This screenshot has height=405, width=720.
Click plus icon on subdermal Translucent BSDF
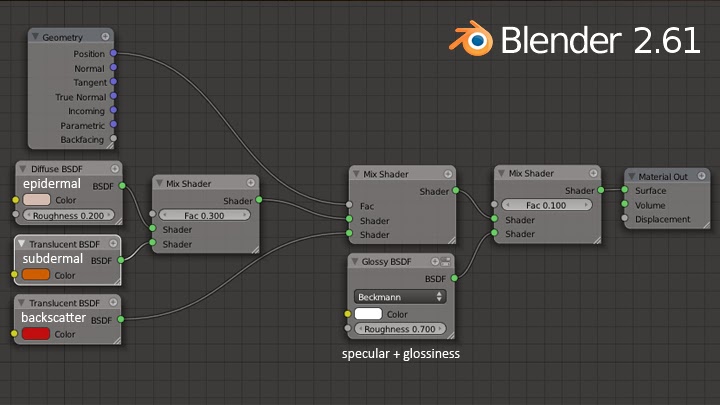pos(113,243)
